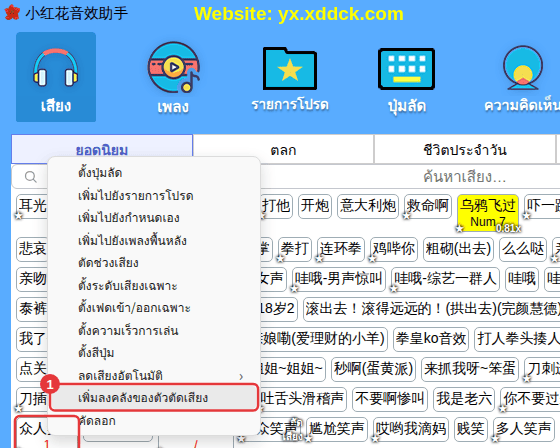The height and width of the screenshot is (448, 560).
Task: Play the 哇哦-综艺一群人 sound button
Action: (445, 279)
